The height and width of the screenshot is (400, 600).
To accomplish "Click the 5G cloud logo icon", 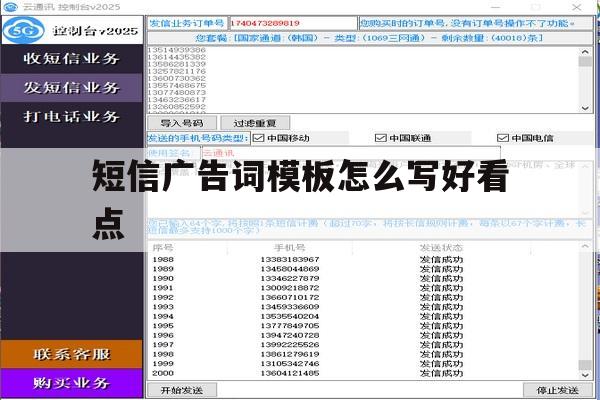I will click(x=24, y=30).
